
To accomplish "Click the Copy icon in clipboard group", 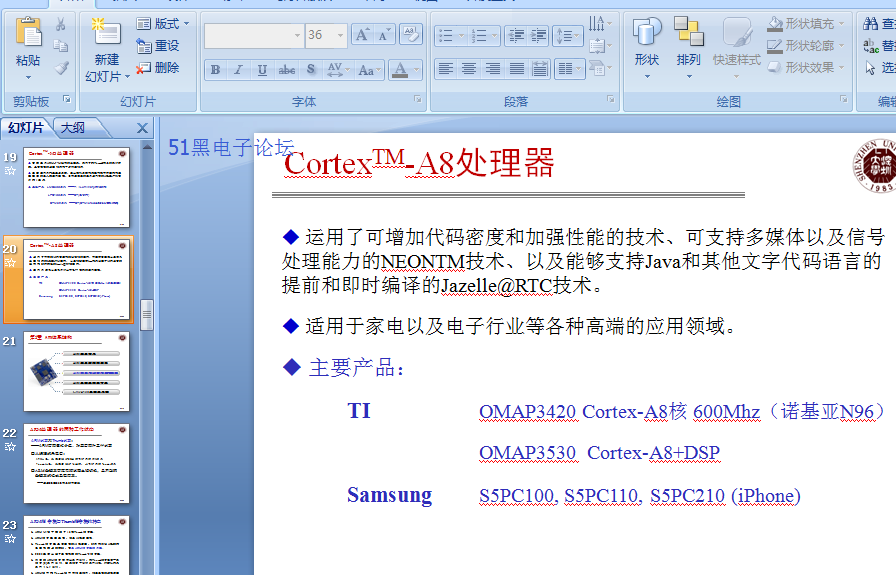I will (x=61, y=46).
